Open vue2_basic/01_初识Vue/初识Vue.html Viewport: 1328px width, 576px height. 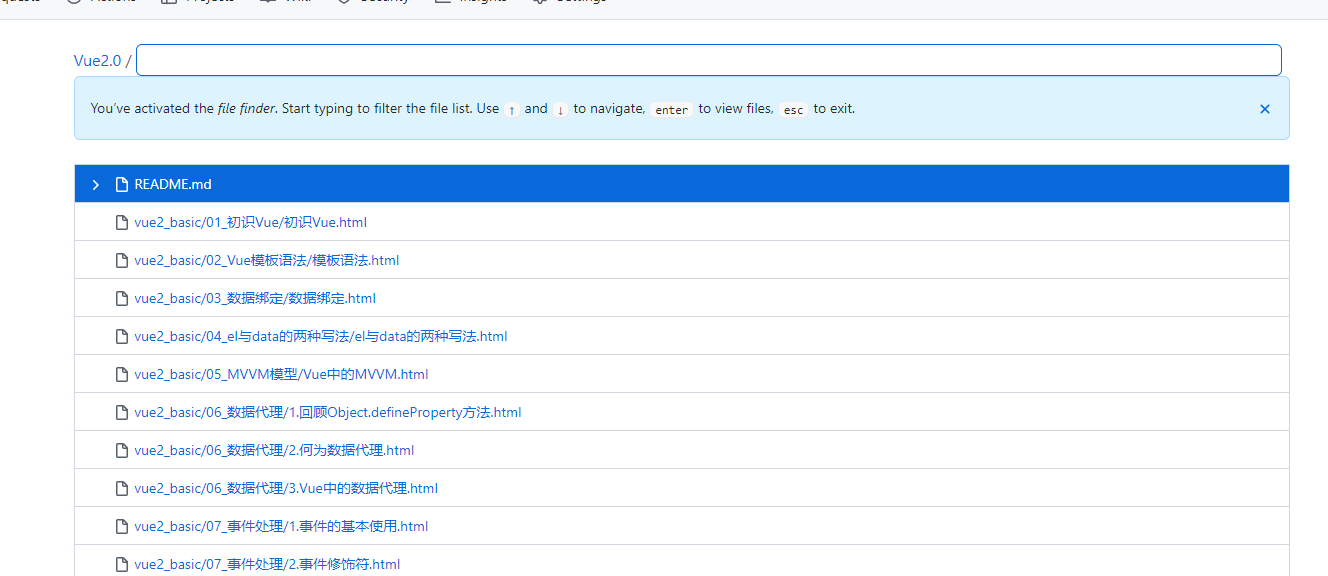[x=250, y=223]
